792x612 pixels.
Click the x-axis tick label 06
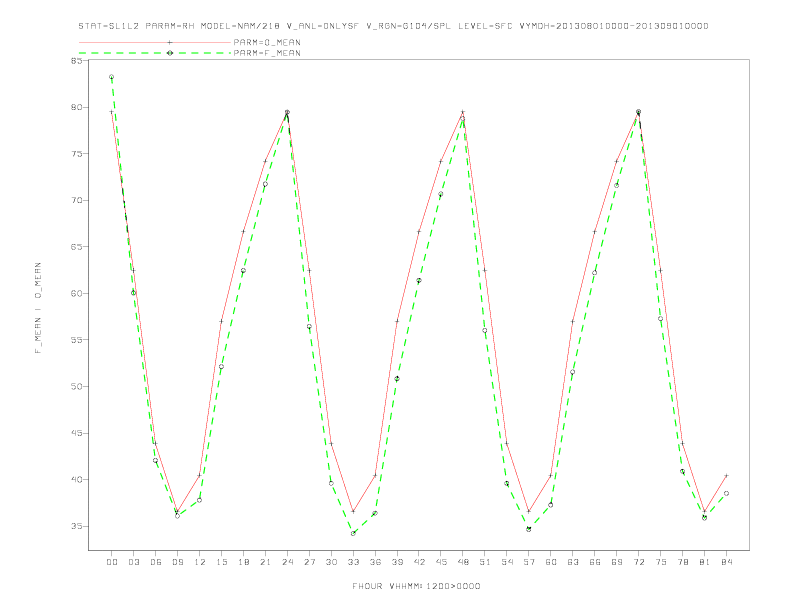point(156,562)
